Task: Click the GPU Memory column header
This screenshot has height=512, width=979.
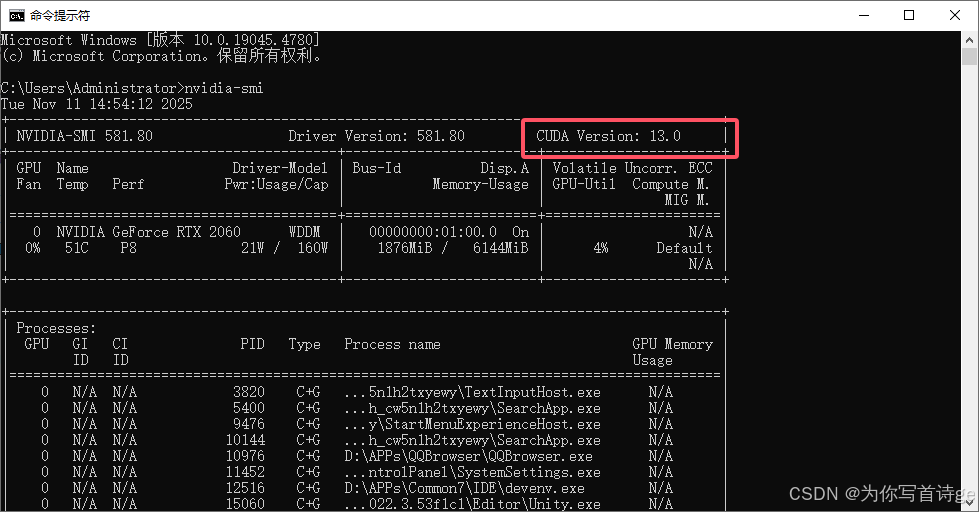Action: click(672, 345)
